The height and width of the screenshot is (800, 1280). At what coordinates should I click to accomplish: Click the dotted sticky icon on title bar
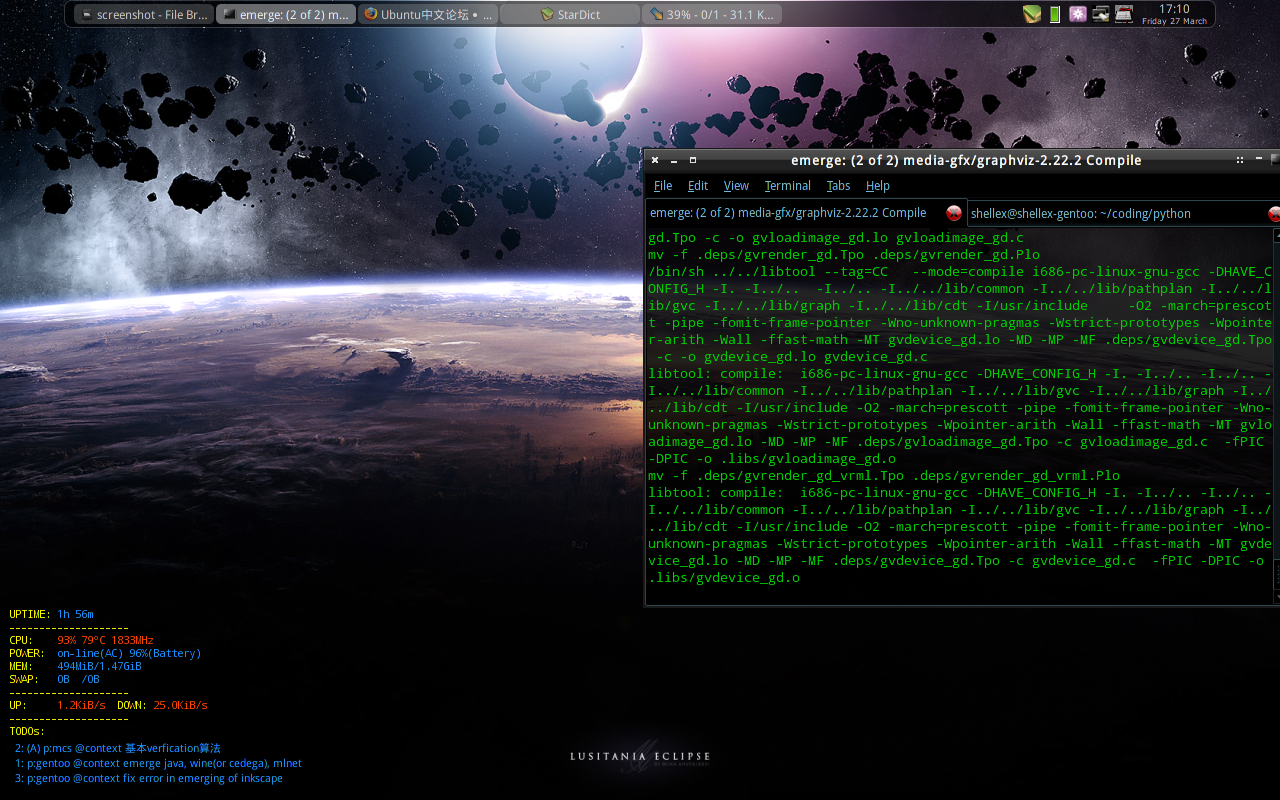[1240, 160]
